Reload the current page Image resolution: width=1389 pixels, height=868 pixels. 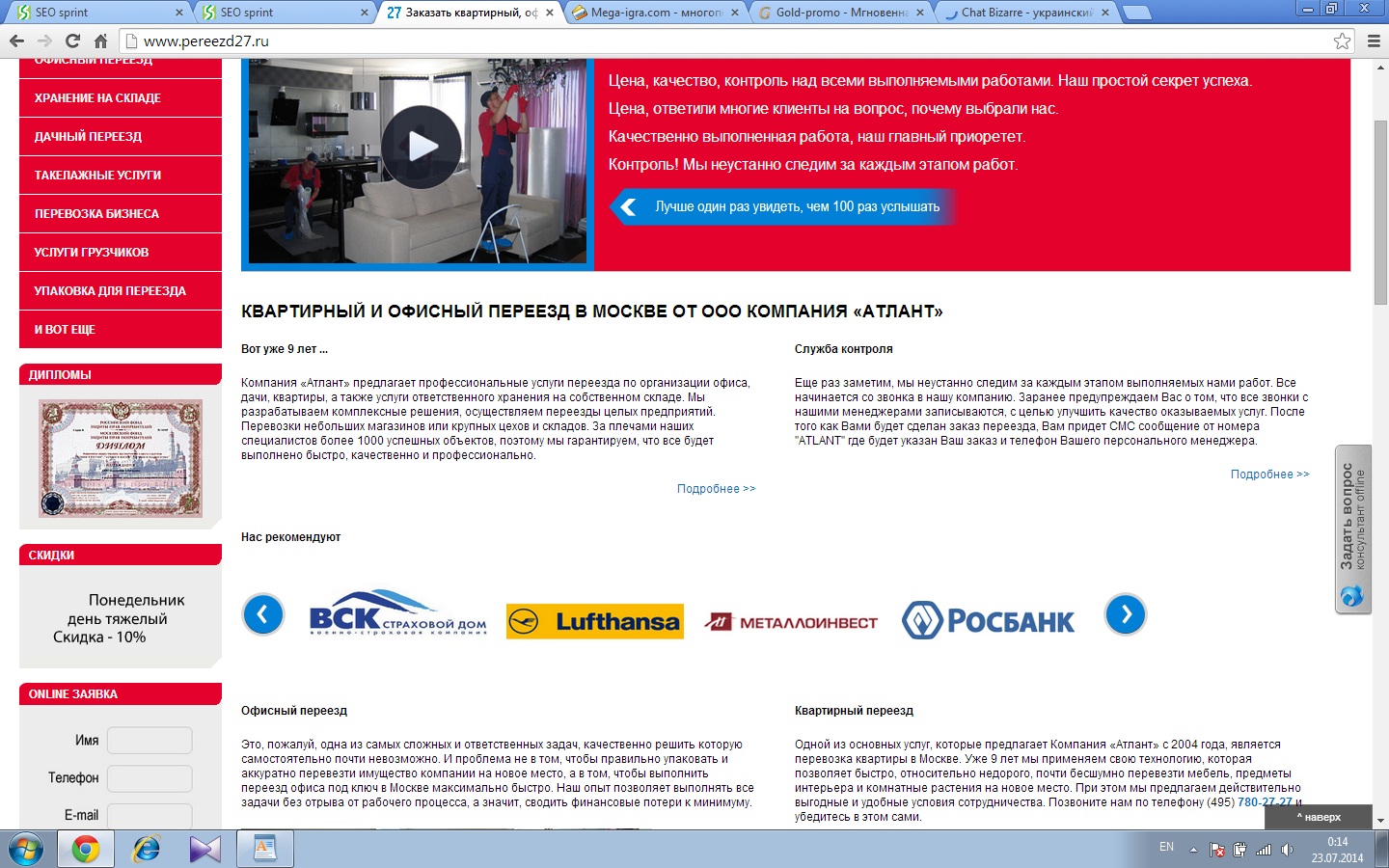(x=72, y=41)
